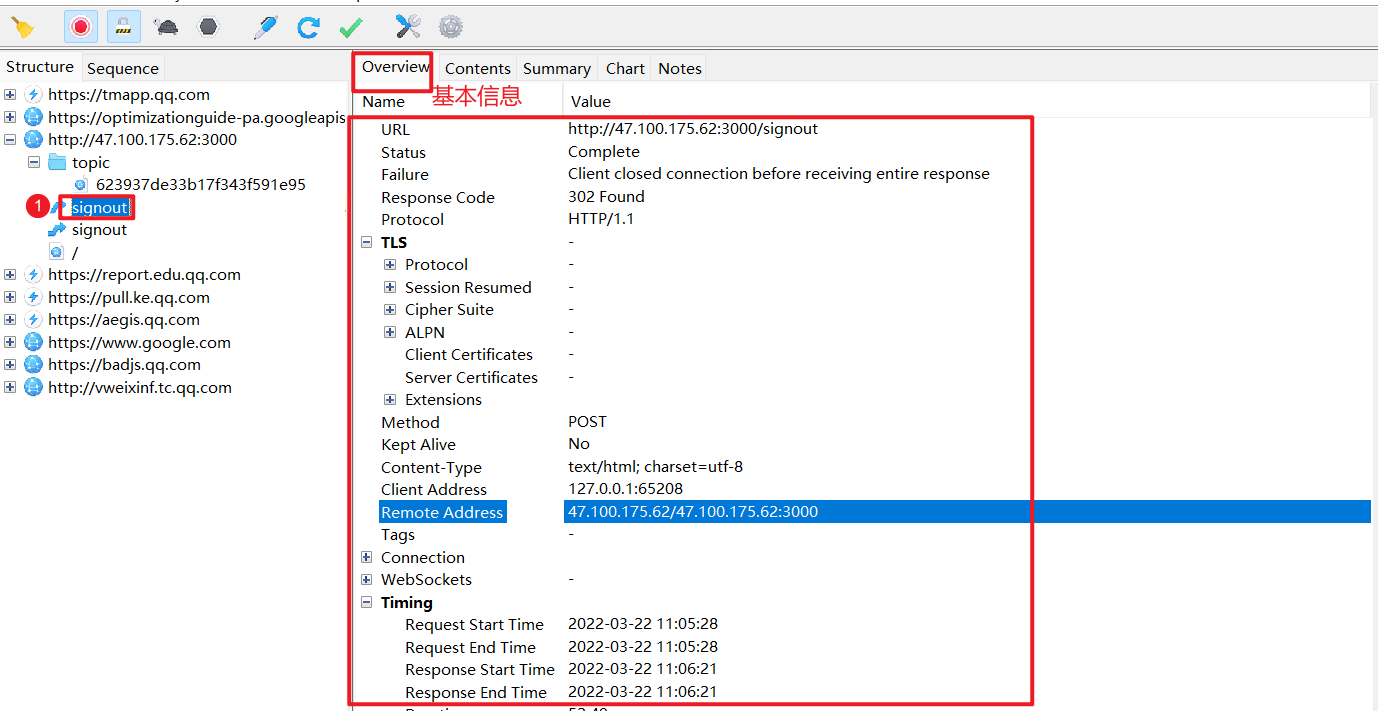Expand the TLS Protocol row
The image size is (1378, 711).
(x=390, y=265)
